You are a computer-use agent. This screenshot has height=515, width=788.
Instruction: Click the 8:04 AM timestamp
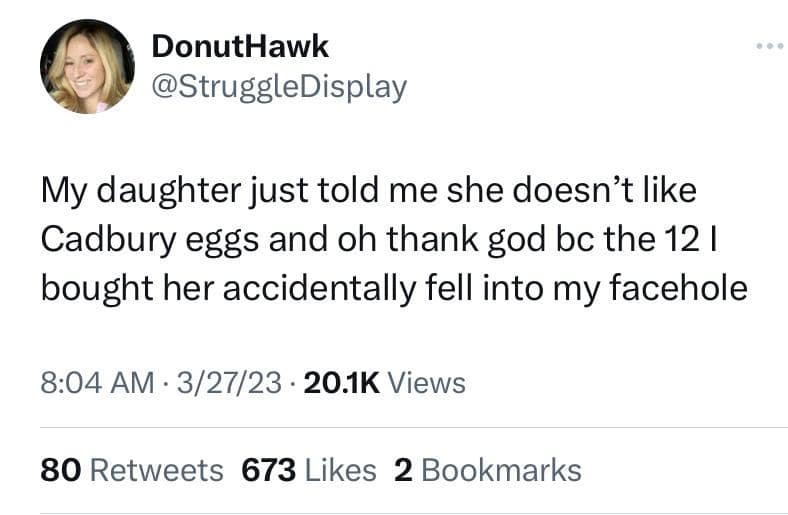coord(98,382)
